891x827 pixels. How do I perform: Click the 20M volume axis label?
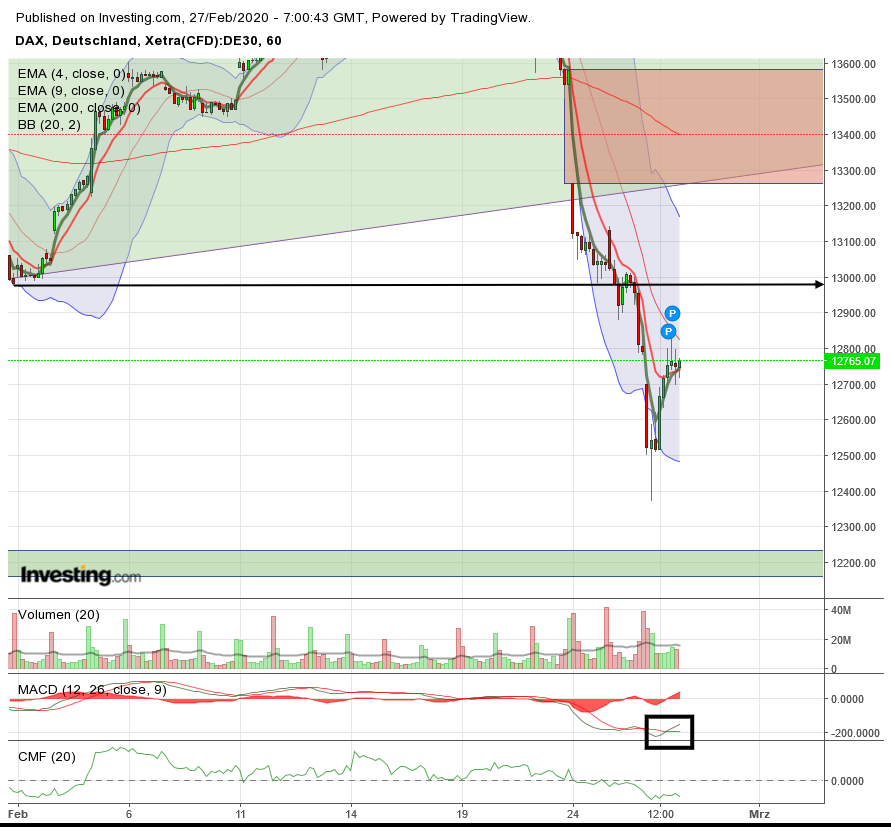click(x=841, y=640)
